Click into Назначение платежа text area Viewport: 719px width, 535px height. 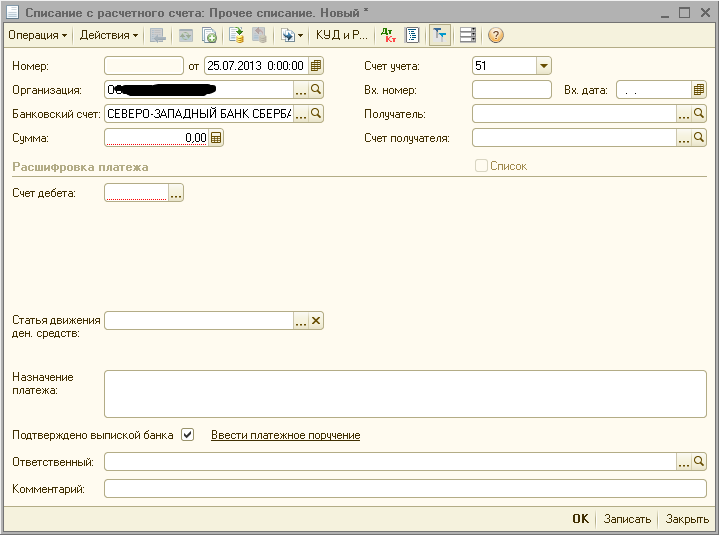coord(405,393)
